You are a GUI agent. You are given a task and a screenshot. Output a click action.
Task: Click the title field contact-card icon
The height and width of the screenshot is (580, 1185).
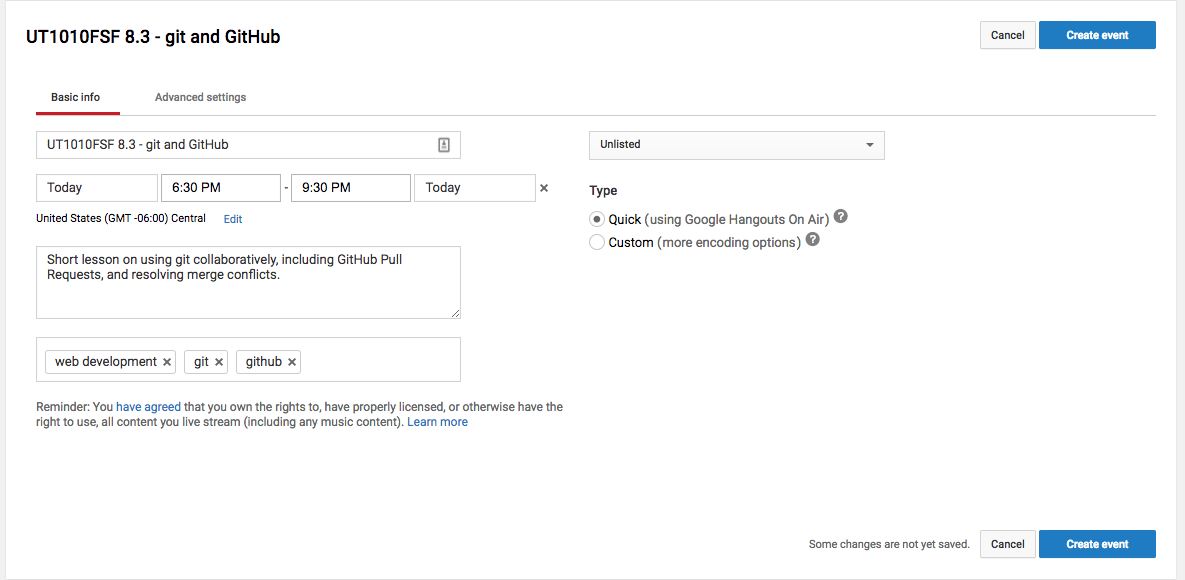pos(444,145)
